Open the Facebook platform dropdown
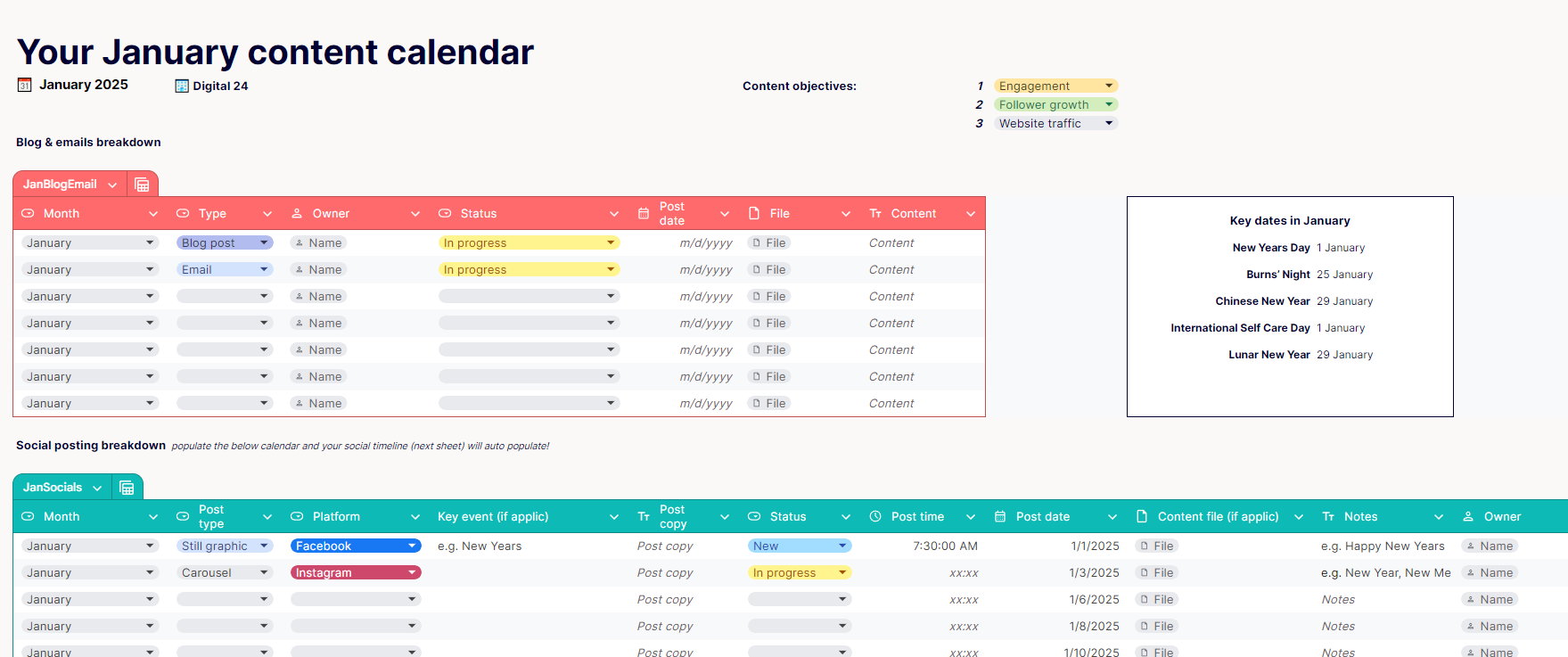Screen dimensions: 1568x657 tap(412, 546)
